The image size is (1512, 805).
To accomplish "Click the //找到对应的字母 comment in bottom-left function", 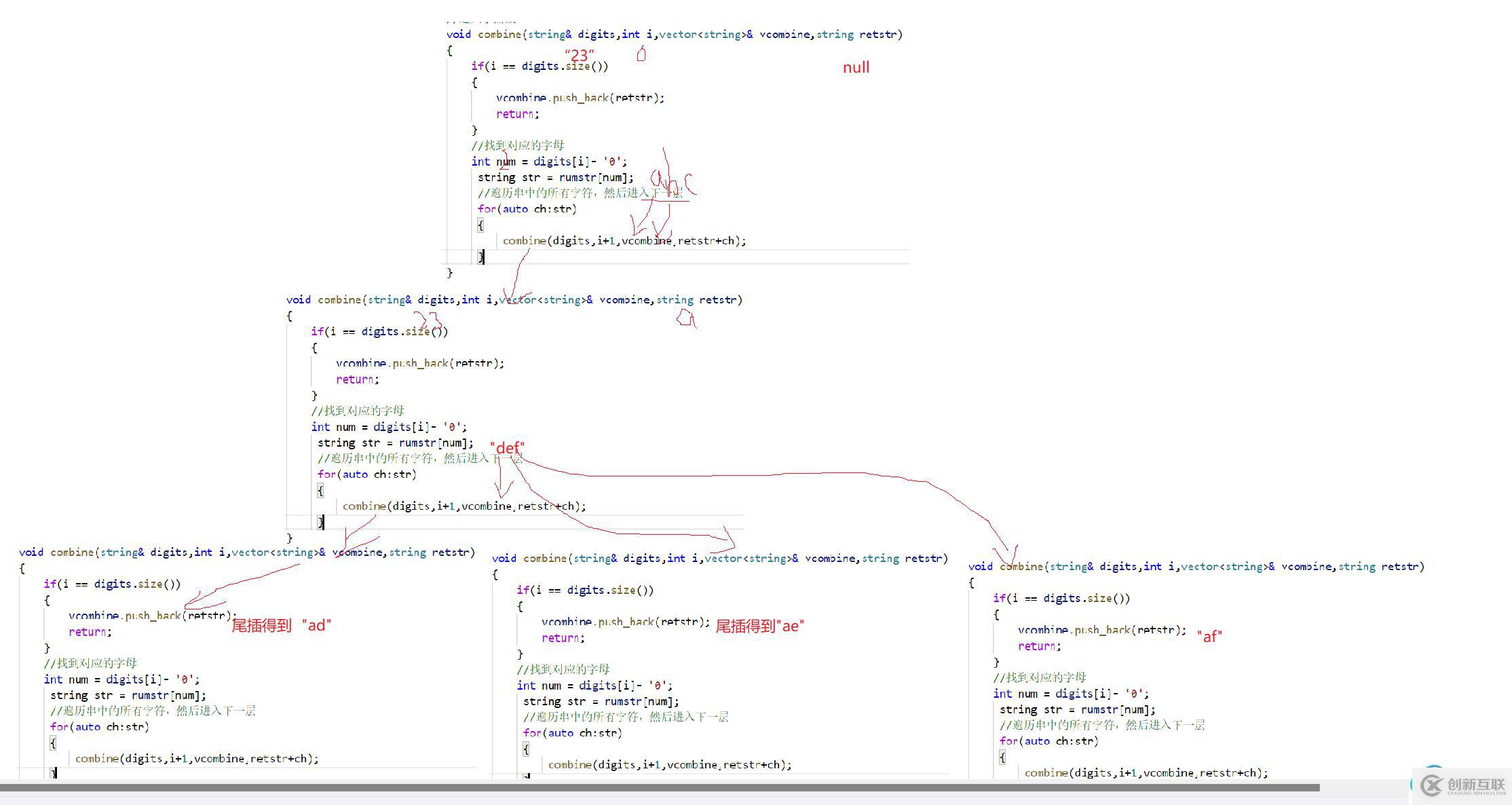I will coord(90,663).
